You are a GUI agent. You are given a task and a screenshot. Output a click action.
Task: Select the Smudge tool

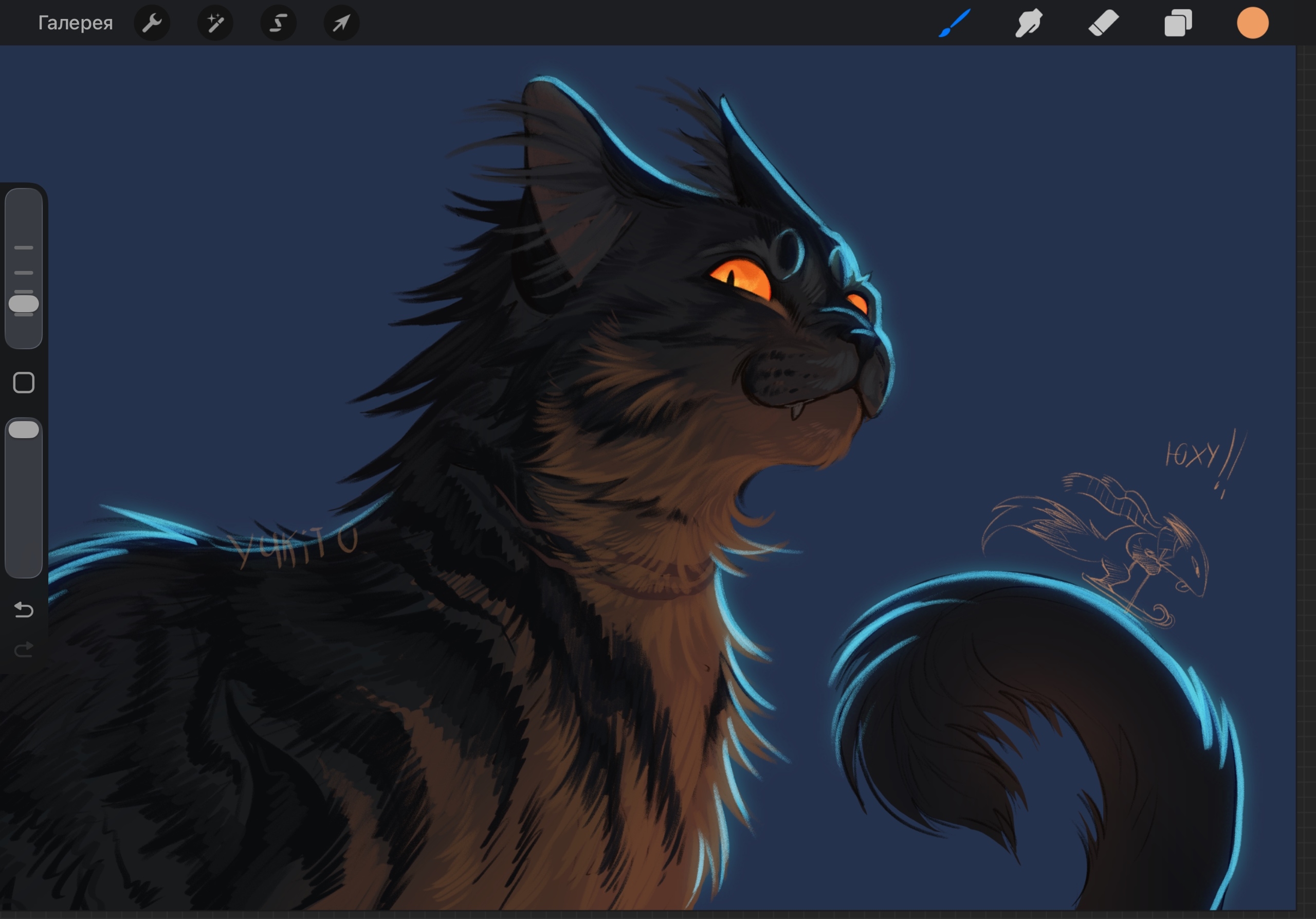[1029, 23]
